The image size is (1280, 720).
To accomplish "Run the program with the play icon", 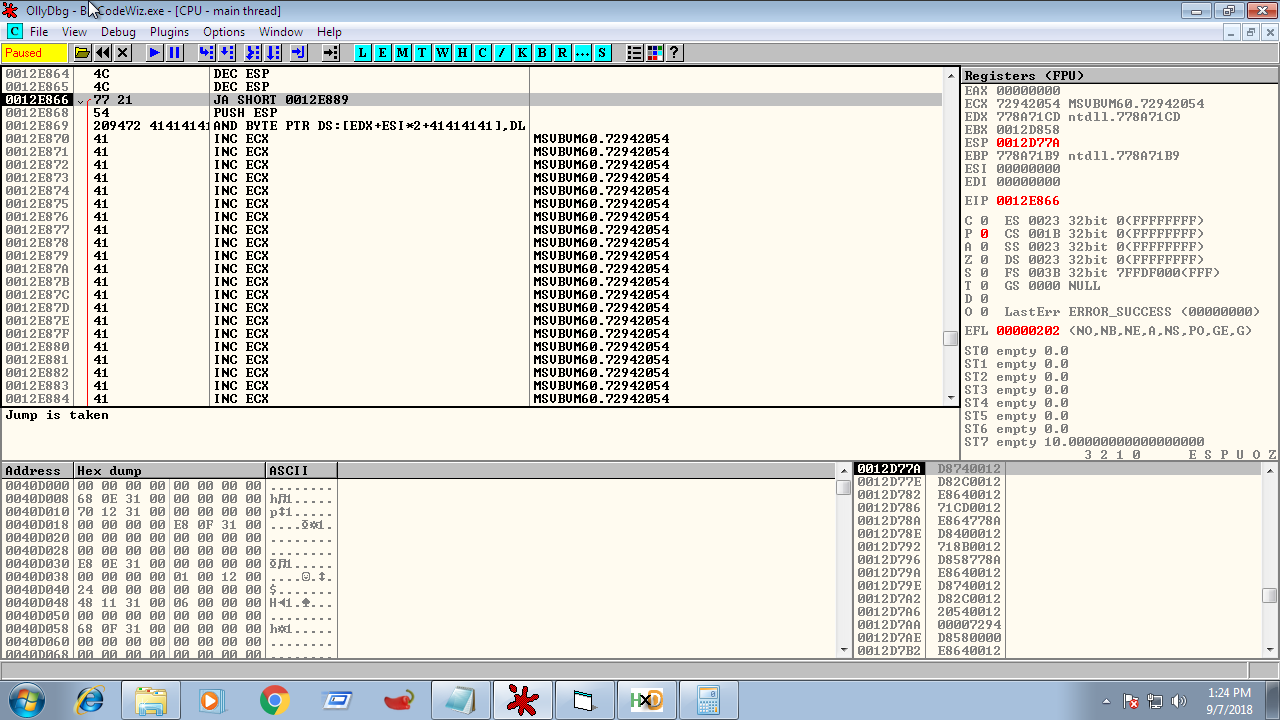I will pyautogui.click(x=155, y=53).
